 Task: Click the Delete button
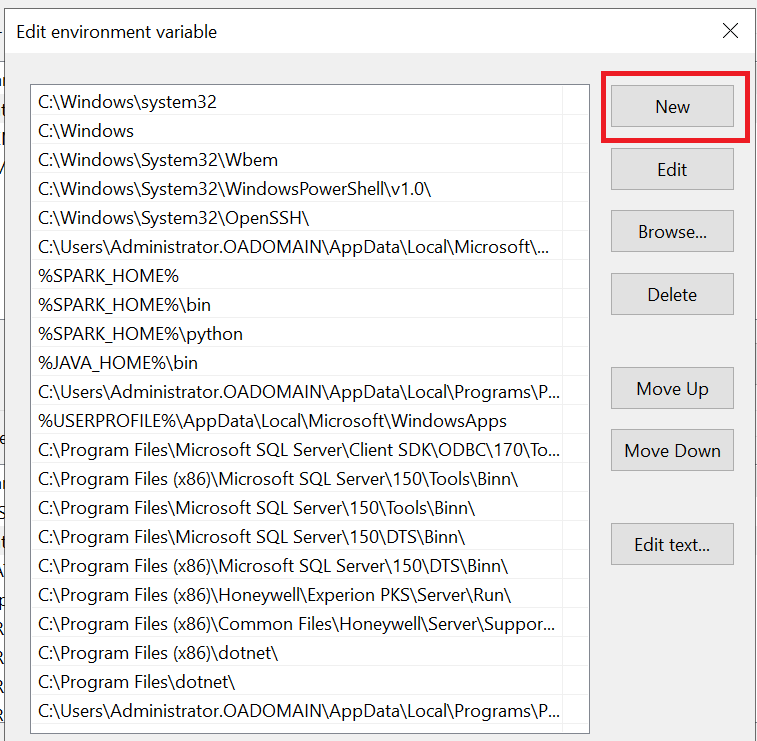coord(672,295)
